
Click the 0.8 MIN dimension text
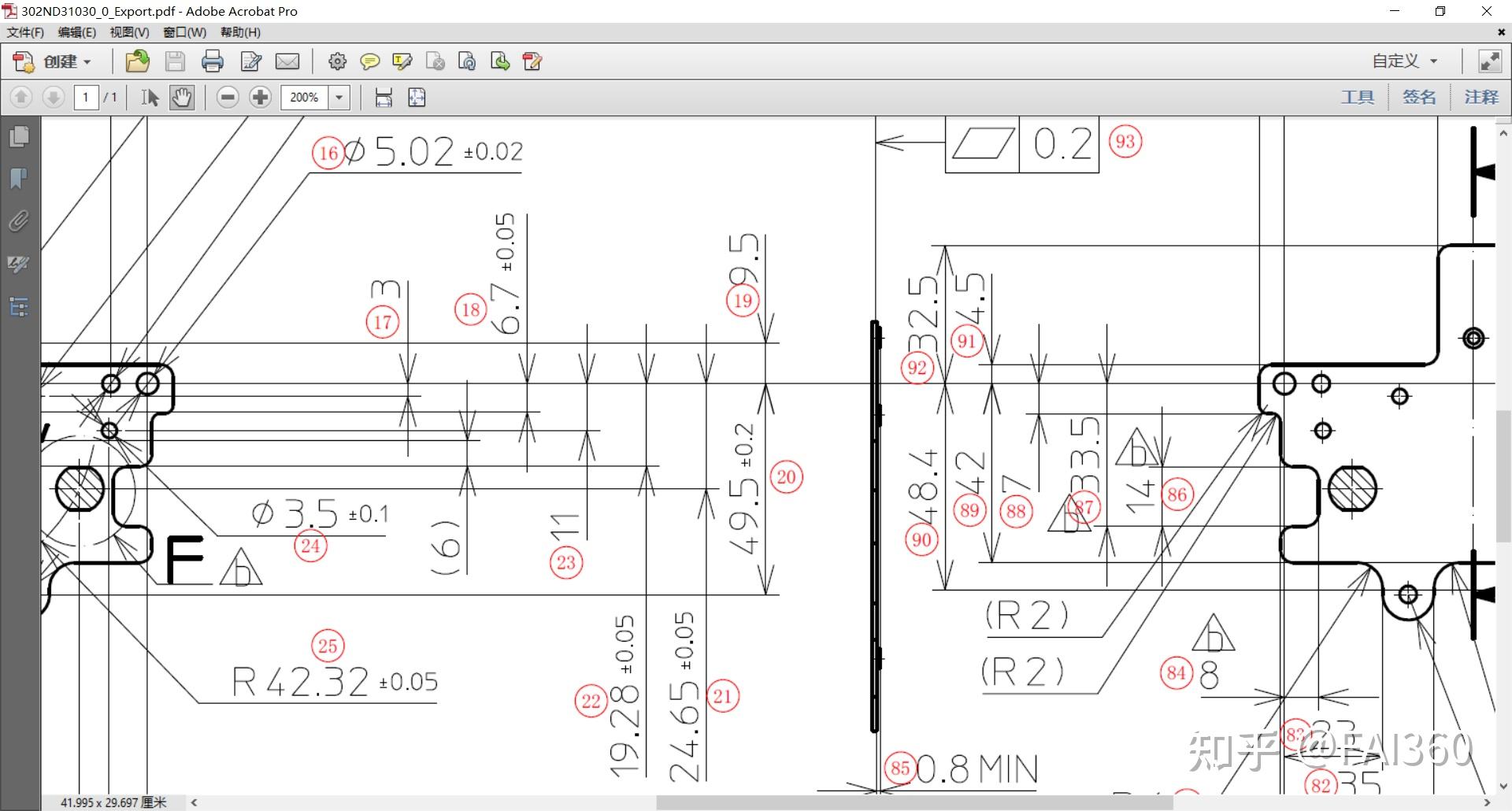coord(977,769)
